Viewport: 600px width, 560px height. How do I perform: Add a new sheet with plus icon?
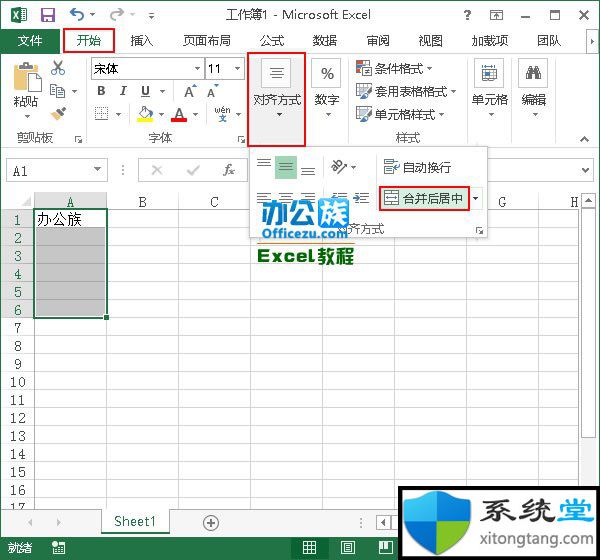click(x=211, y=522)
